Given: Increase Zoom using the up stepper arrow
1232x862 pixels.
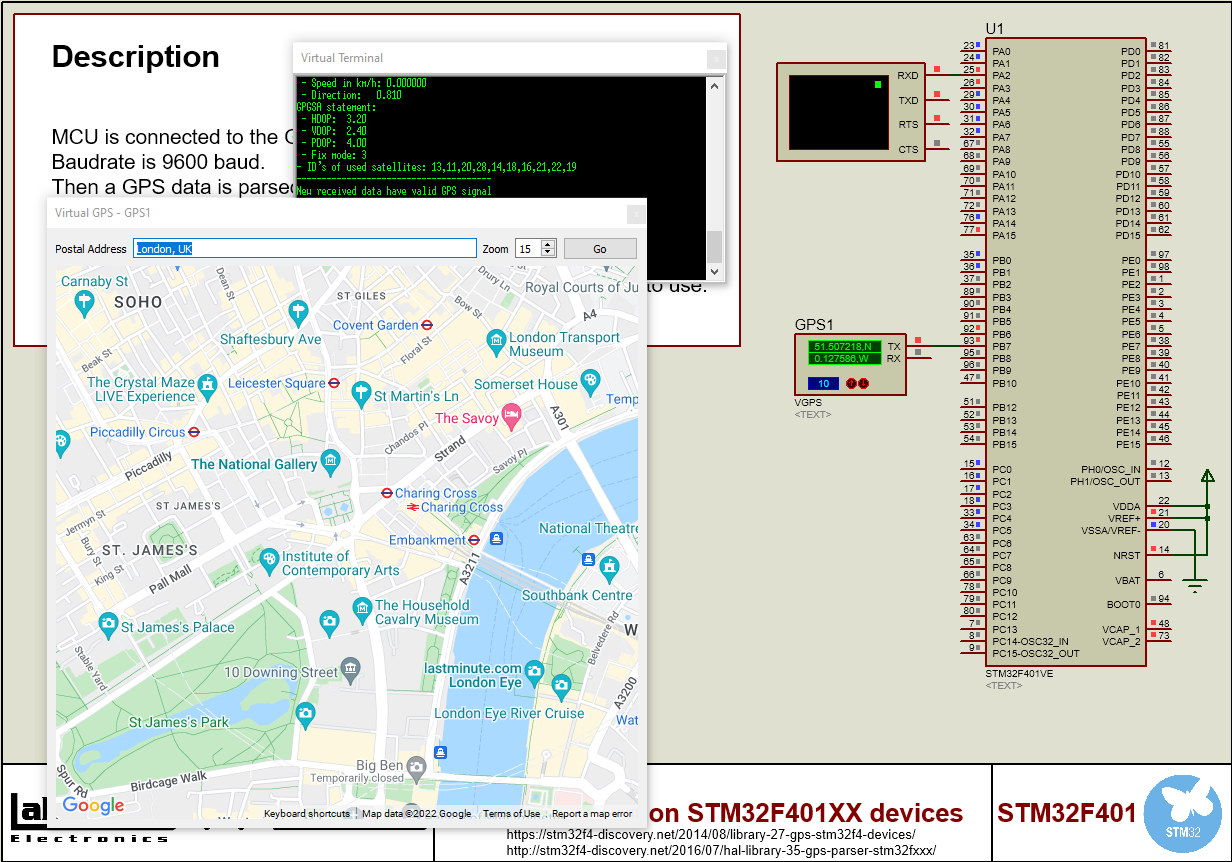Looking at the screenshot, I should click(x=548, y=244).
